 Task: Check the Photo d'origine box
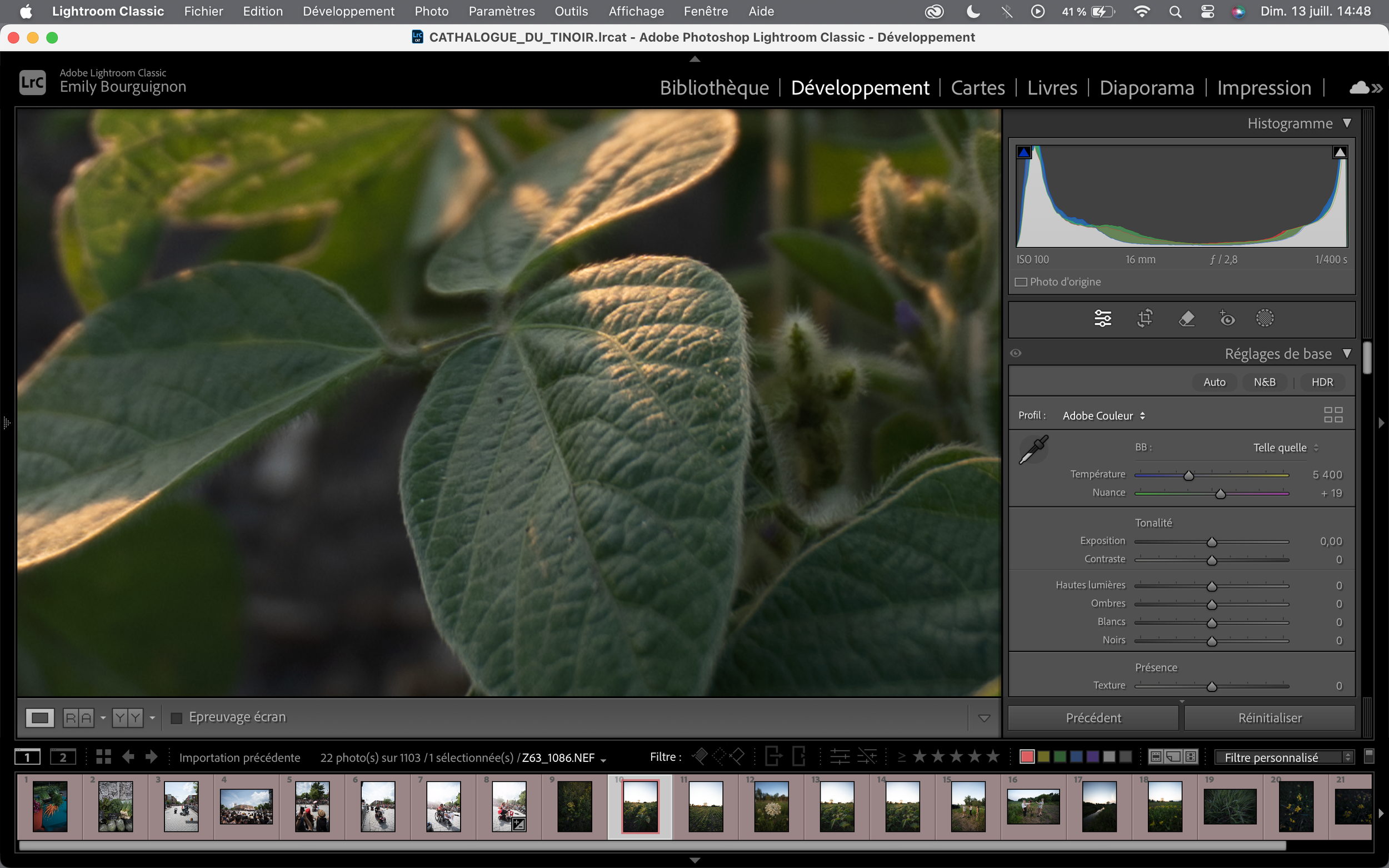1021,282
